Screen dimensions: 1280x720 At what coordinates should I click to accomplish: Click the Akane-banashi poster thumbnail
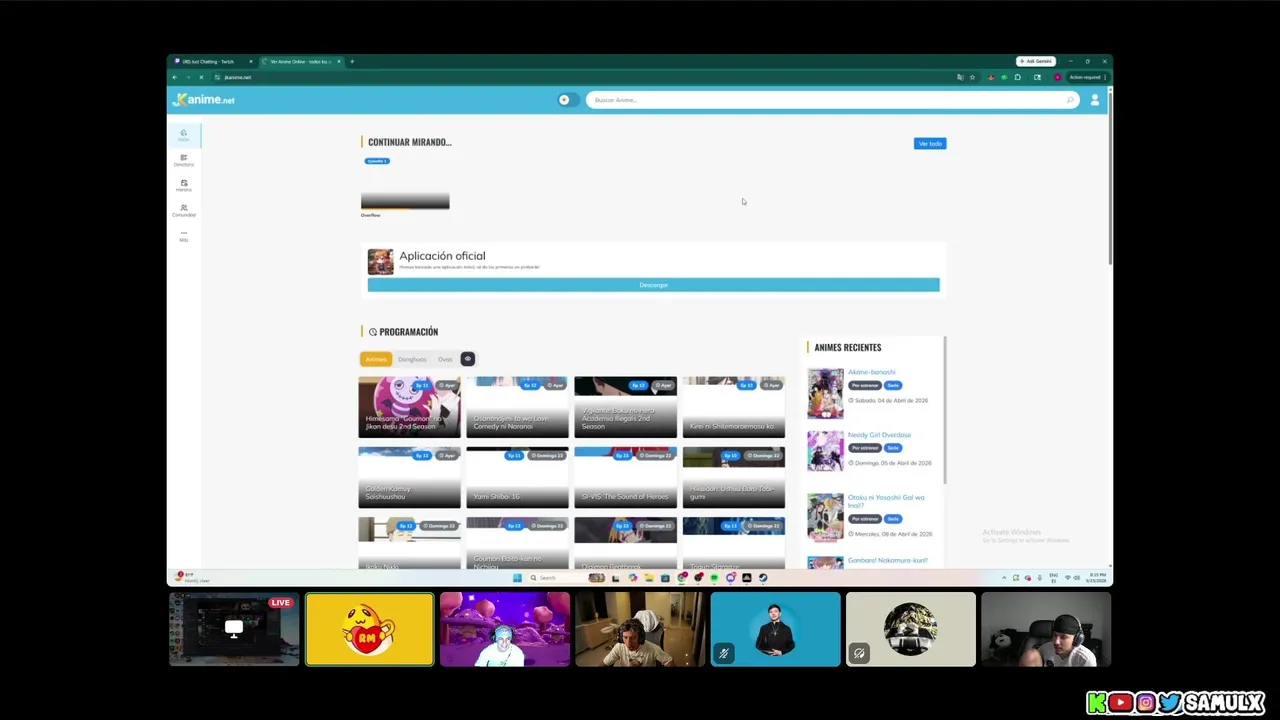[825, 392]
